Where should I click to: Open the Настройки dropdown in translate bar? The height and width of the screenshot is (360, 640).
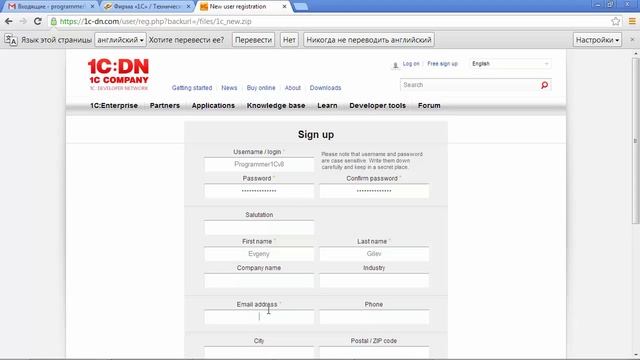(597, 40)
